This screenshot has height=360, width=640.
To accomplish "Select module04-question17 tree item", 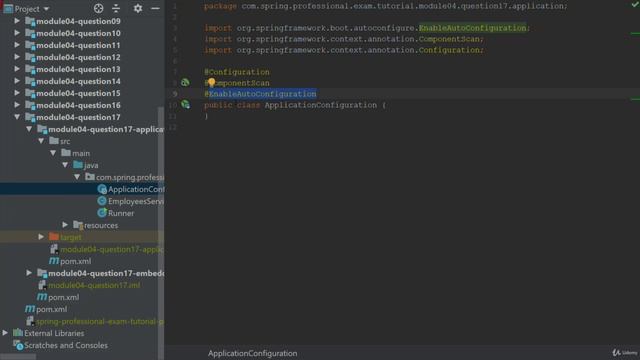I will 78,117.
